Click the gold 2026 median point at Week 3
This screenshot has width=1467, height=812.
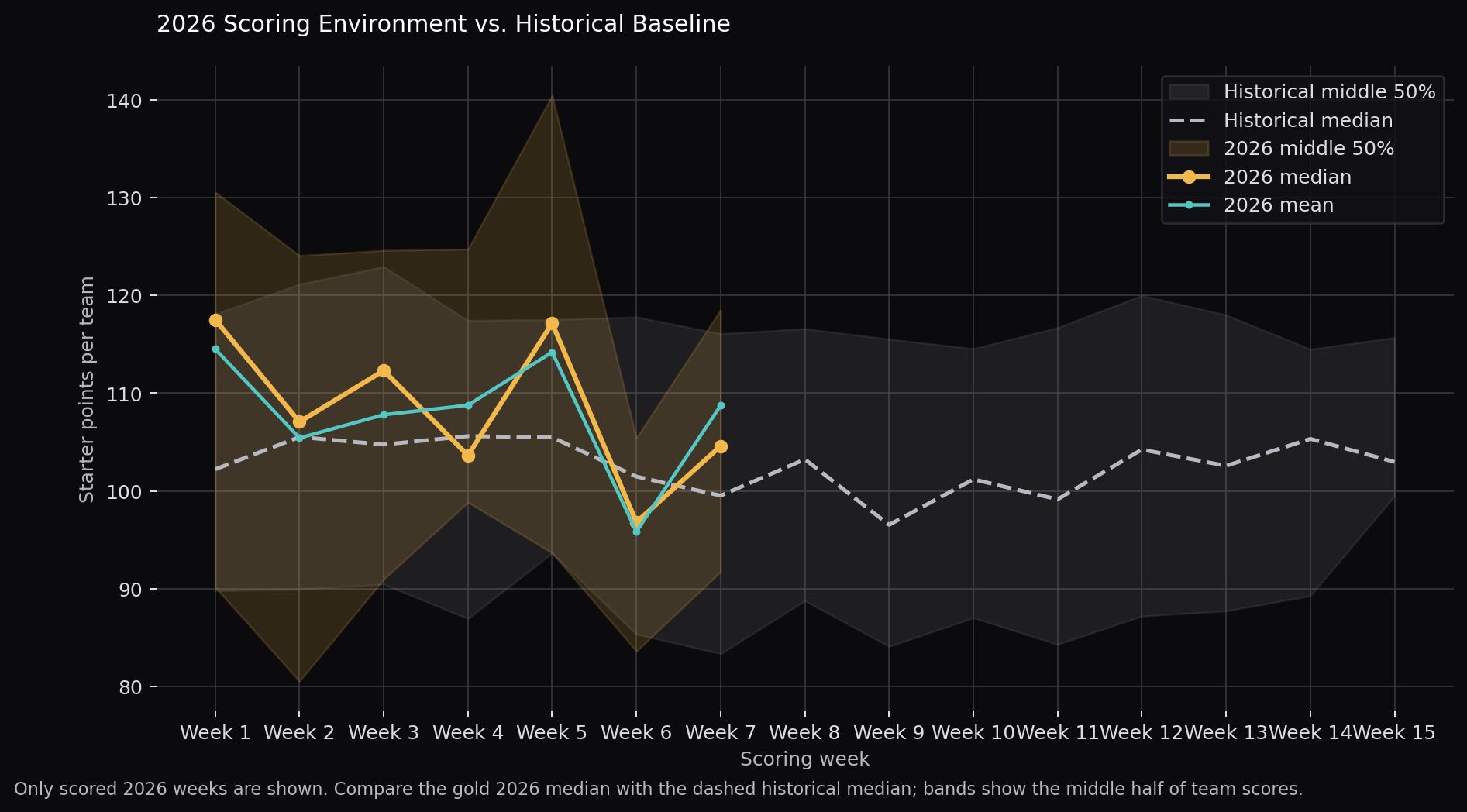point(384,370)
